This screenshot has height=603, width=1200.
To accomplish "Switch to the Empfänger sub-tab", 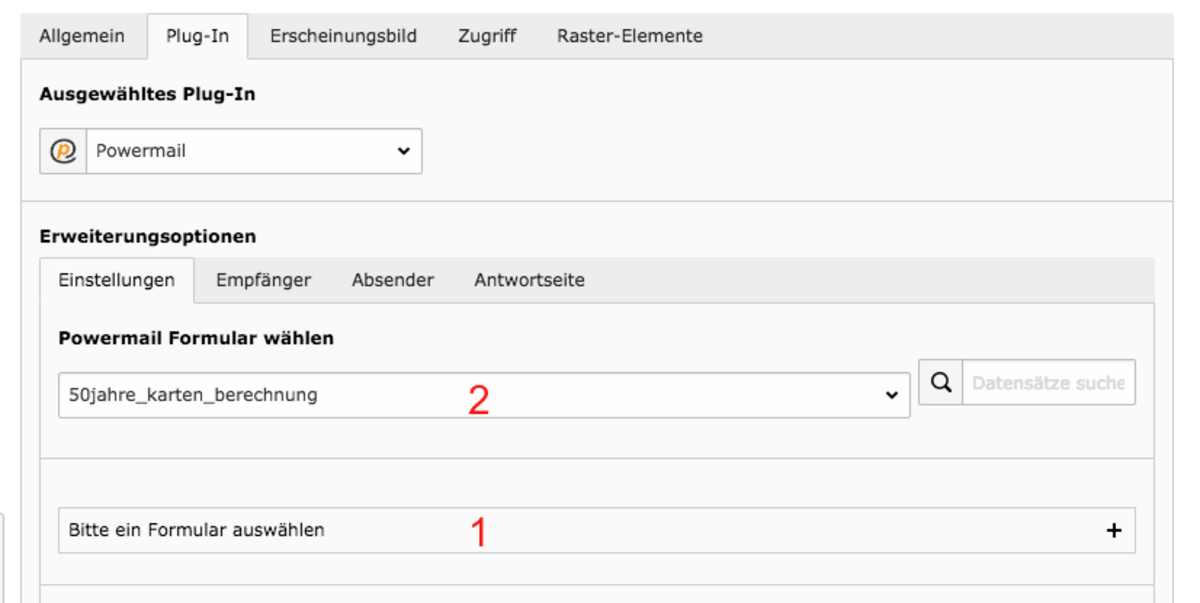I will (x=263, y=280).
